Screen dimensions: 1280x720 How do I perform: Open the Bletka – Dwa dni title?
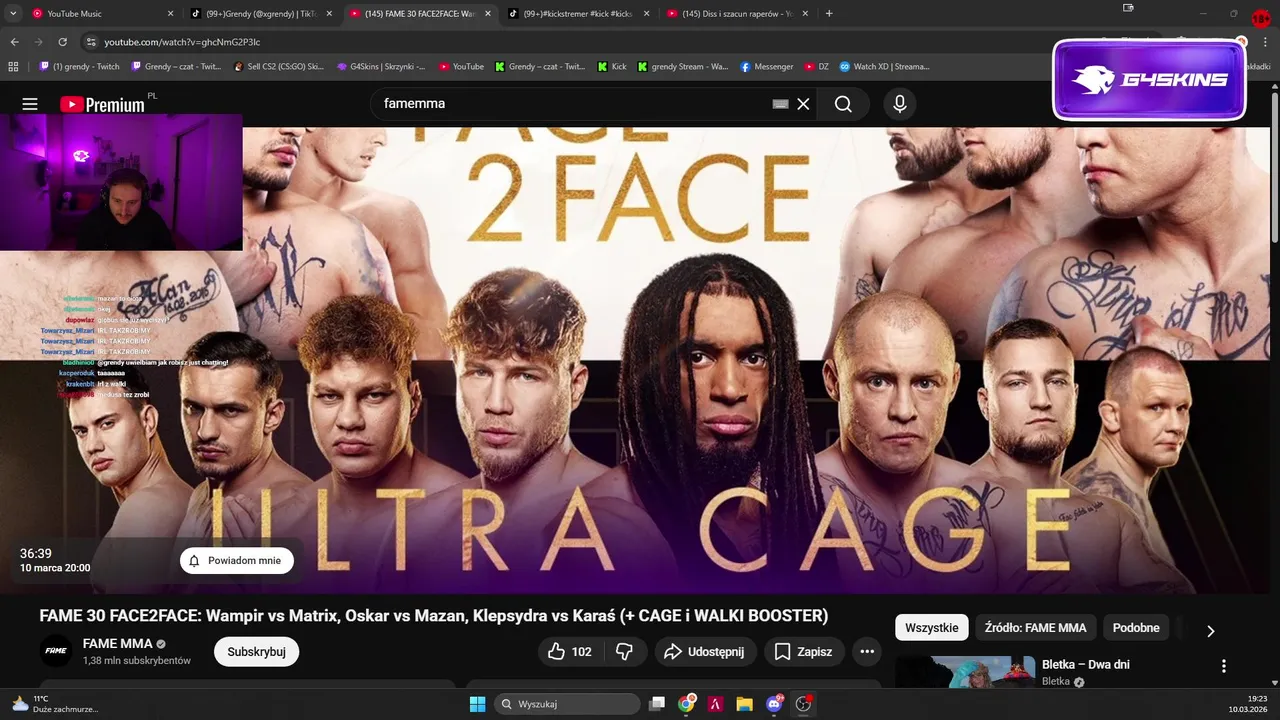click(x=1085, y=665)
